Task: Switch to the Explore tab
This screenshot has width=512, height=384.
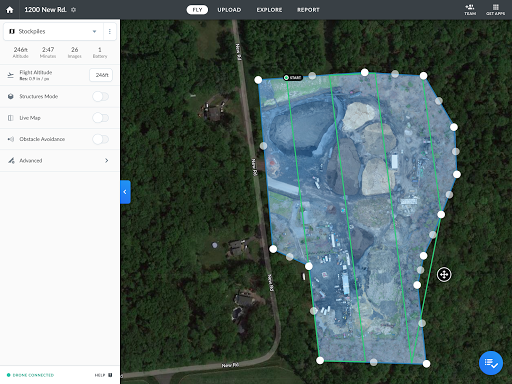Action: pos(269,10)
